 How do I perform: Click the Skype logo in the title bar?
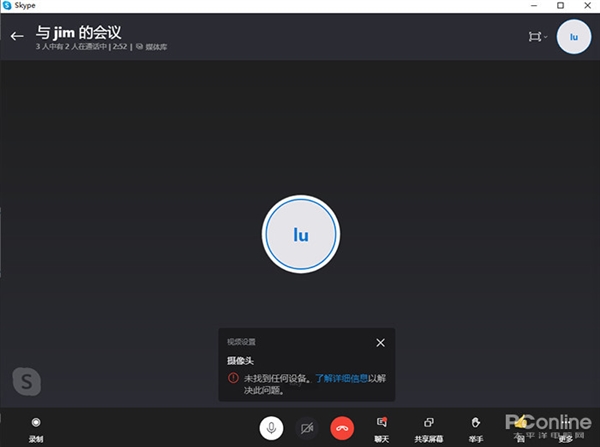(x=7, y=5)
